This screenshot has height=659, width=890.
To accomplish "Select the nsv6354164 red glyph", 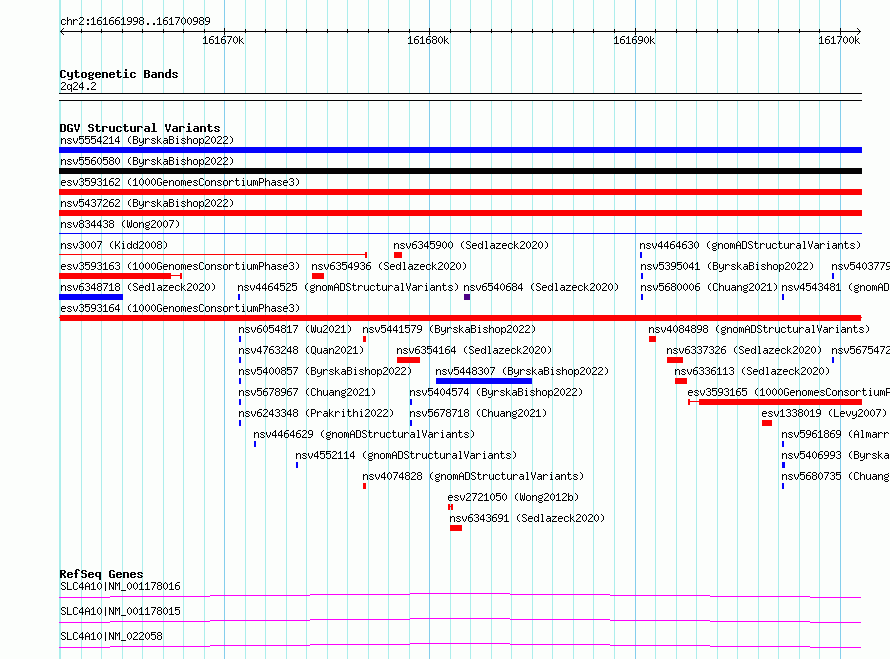I will tap(408, 360).
